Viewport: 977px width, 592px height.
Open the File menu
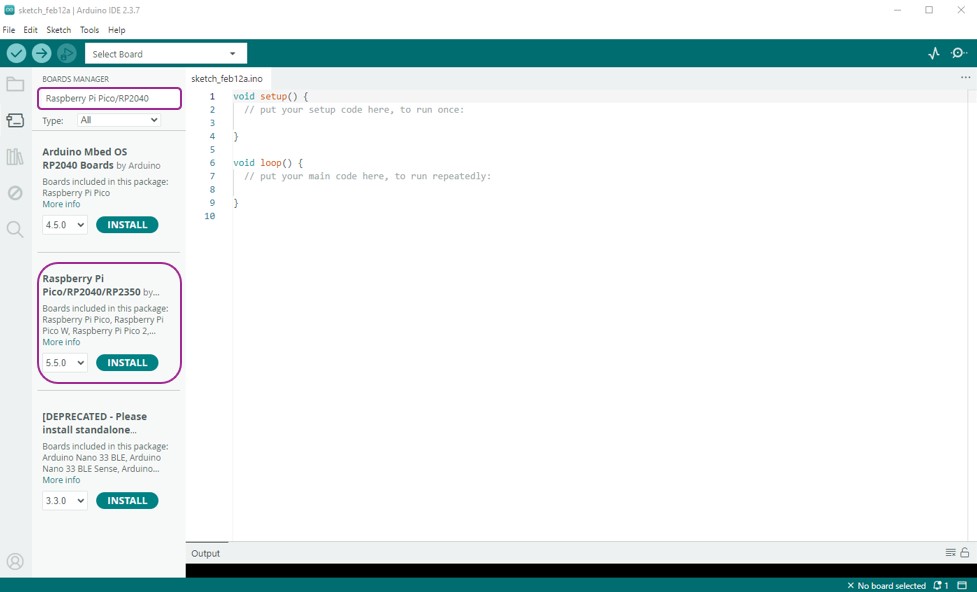(9, 30)
